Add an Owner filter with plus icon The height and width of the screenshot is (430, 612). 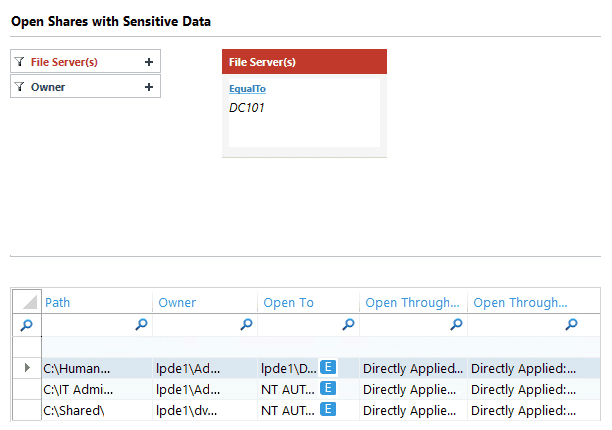pyautogui.click(x=149, y=87)
